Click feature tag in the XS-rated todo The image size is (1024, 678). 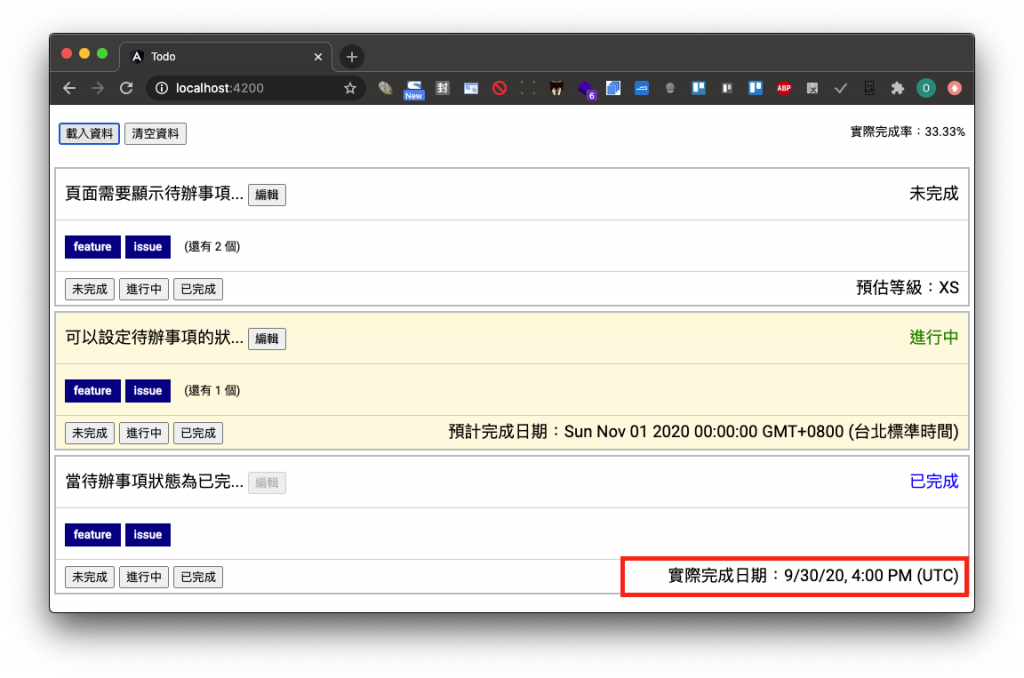(93, 247)
